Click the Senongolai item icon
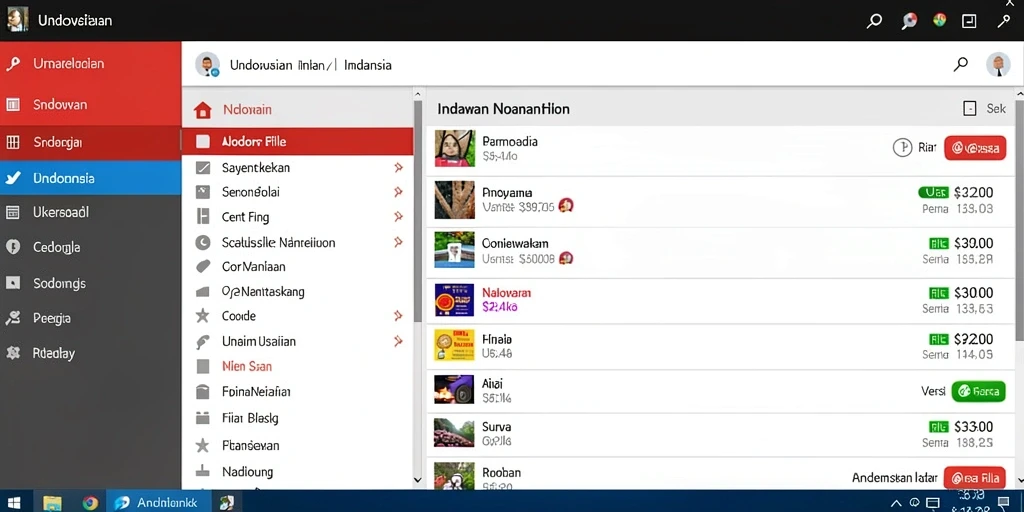 [203, 192]
